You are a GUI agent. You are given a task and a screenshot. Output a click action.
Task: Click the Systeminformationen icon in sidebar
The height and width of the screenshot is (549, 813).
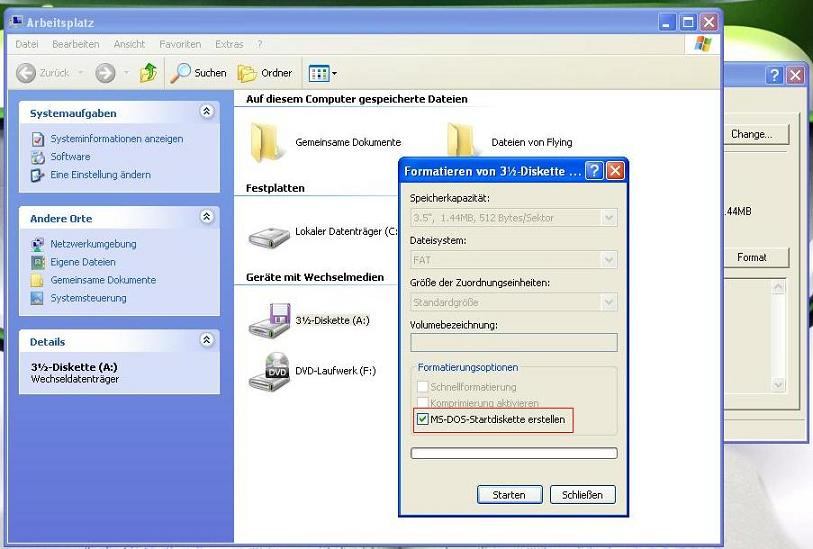tap(37, 139)
